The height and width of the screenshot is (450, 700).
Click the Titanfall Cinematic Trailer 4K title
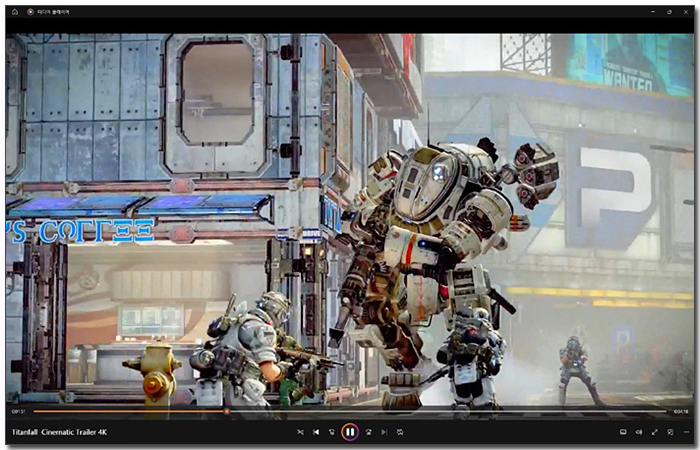(59, 432)
